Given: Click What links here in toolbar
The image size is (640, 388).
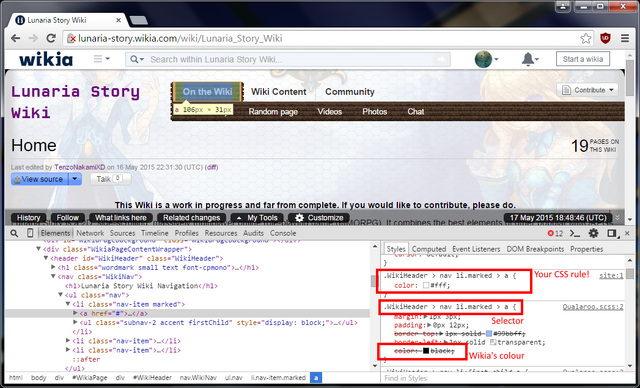Looking at the screenshot, I should 121,218.
